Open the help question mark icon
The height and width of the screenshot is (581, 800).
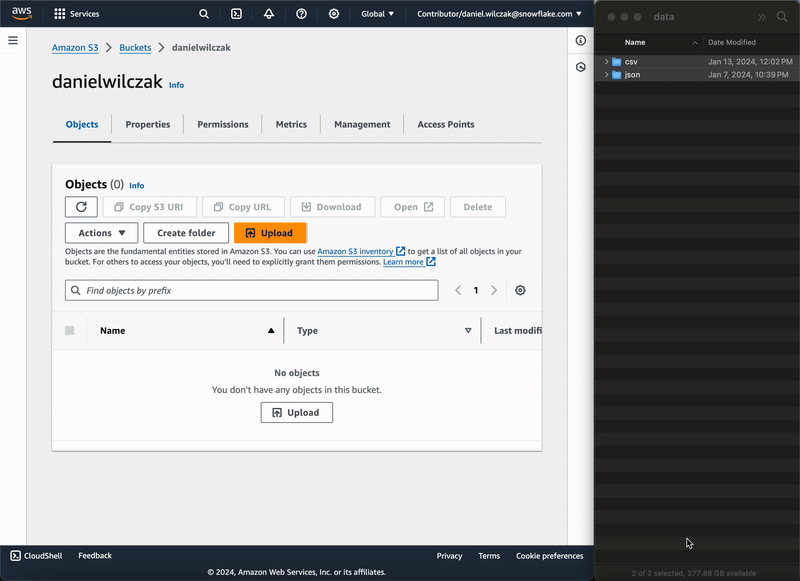pyautogui.click(x=301, y=14)
